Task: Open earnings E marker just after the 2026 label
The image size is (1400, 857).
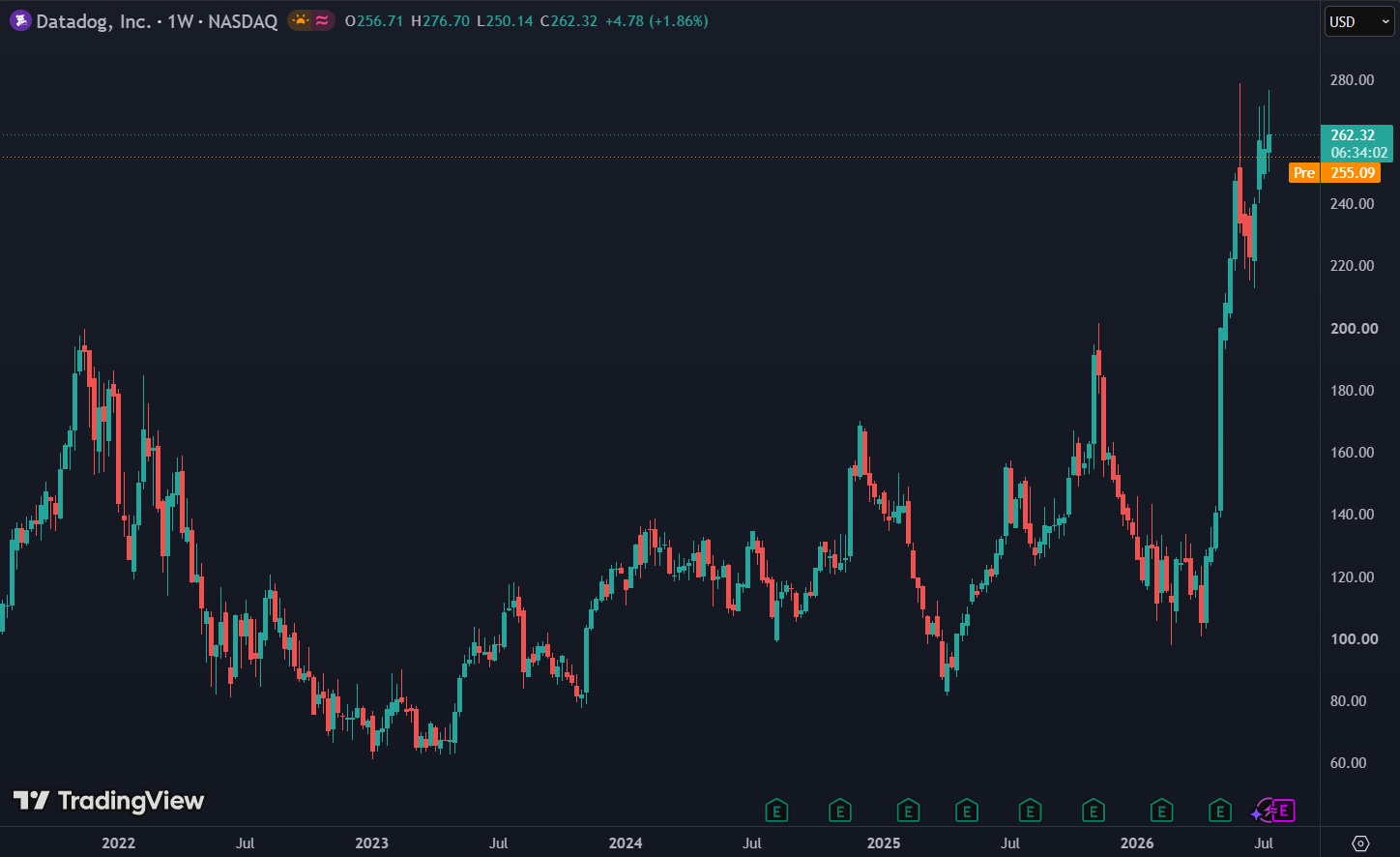Action: click(1162, 811)
